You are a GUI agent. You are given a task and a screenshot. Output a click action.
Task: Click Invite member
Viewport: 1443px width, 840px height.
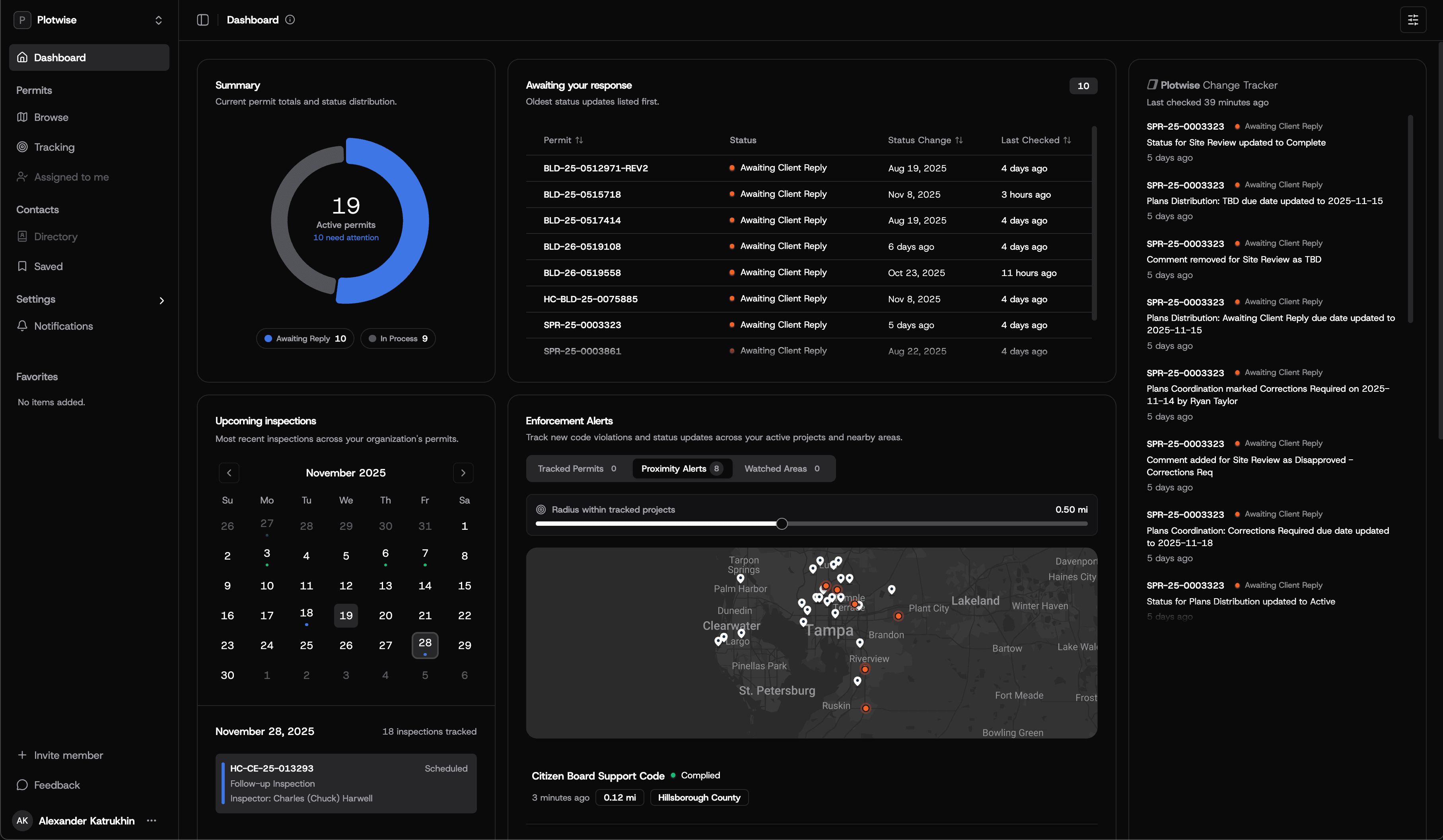[x=61, y=755]
